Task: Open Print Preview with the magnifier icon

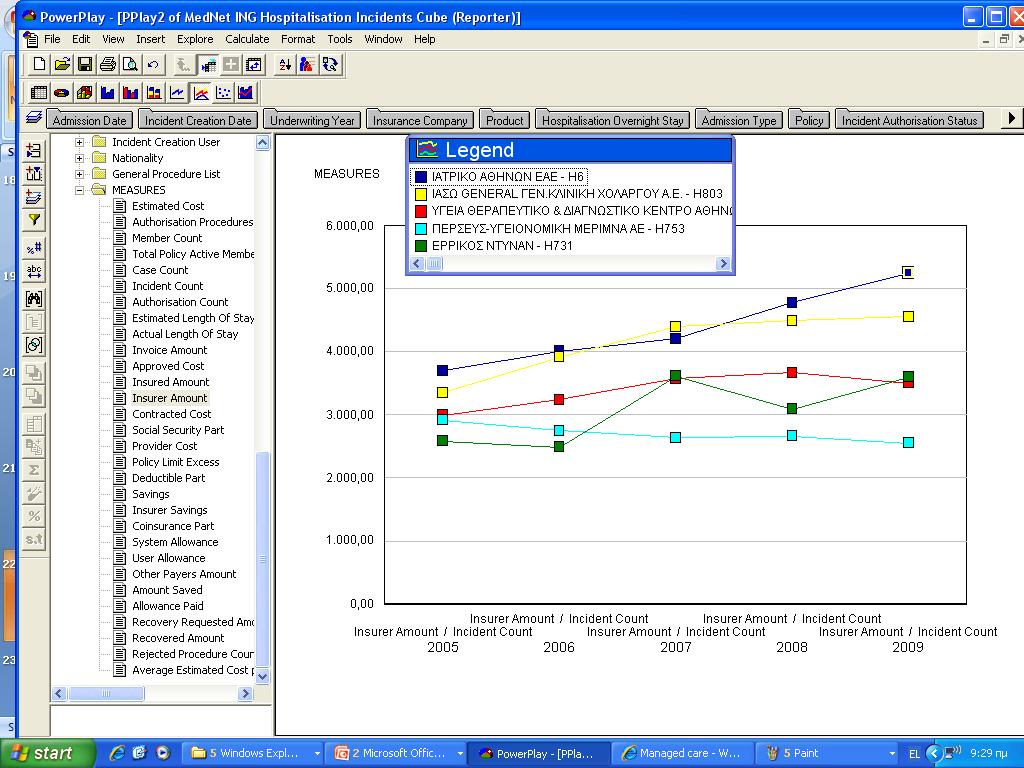Action: click(x=131, y=64)
